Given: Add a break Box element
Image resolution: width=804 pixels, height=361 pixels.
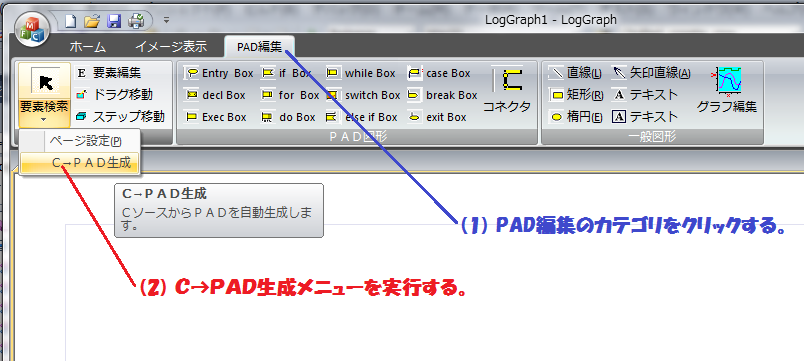Looking at the screenshot, I should (x=443, y=95).
